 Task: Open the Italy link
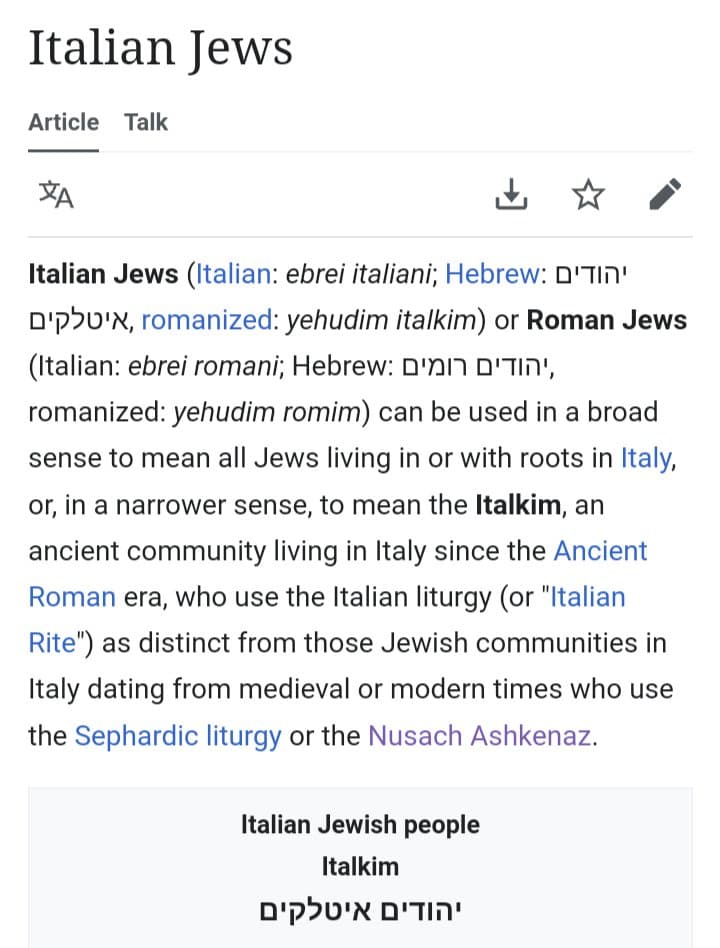click(x=647, y=458)
